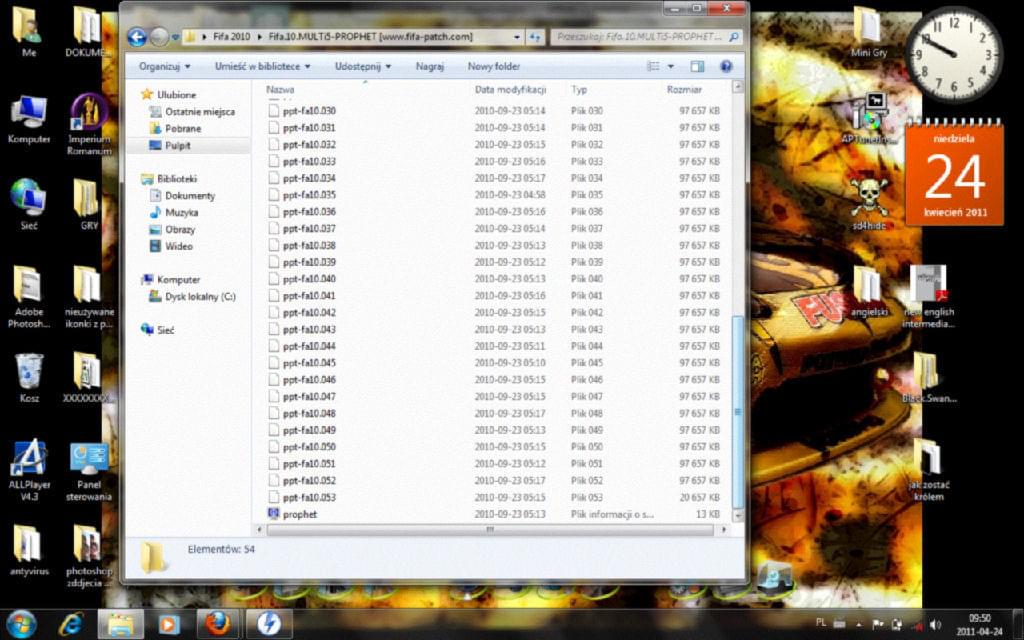
Task: Create a folder with Nowy folder
Action: point(494,66)
